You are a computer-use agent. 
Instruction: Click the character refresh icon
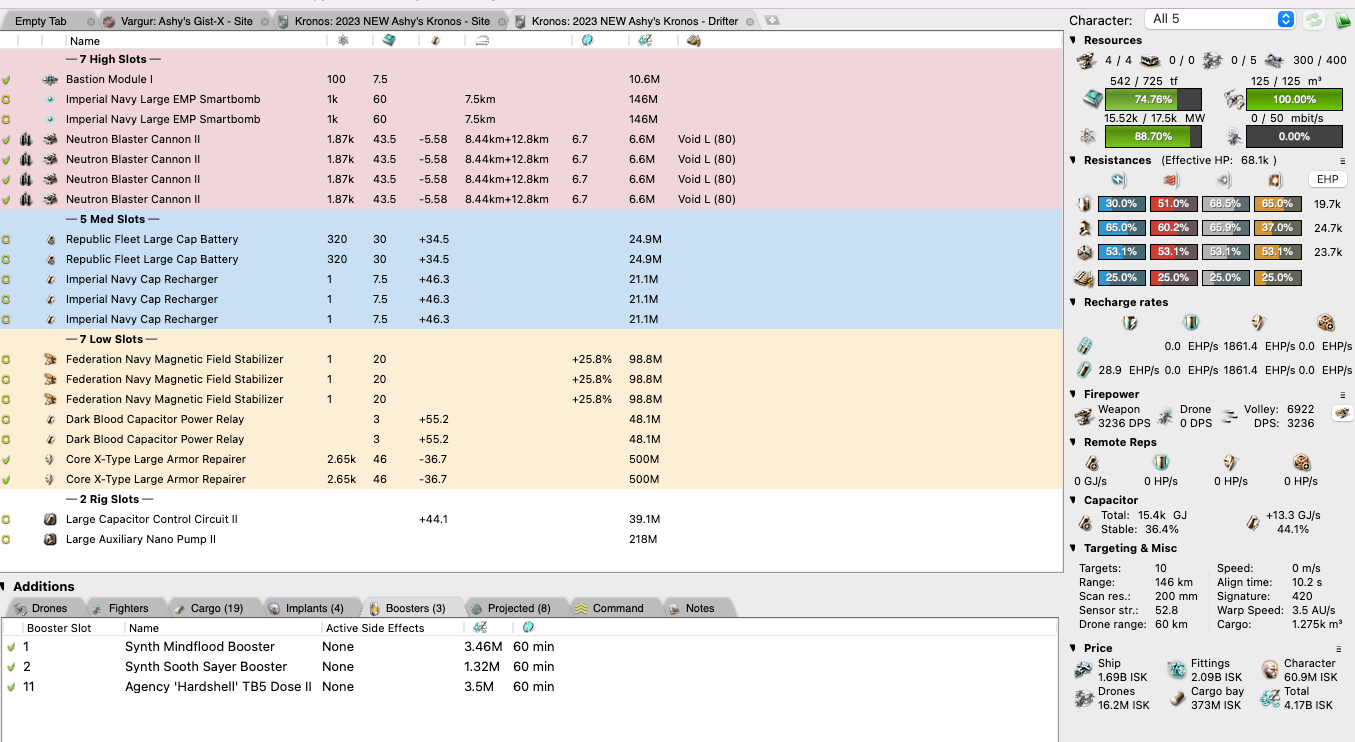[x=1313, y=20]
